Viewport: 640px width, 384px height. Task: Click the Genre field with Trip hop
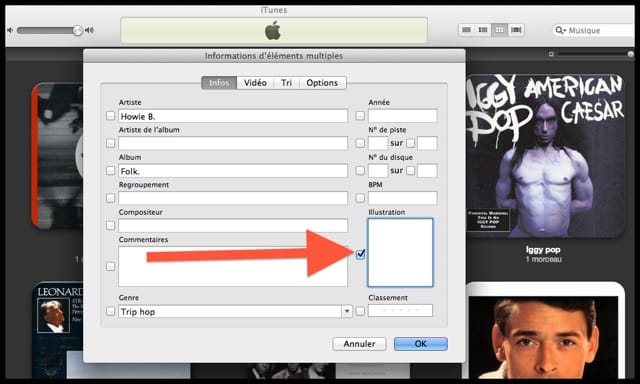(230, 311)
